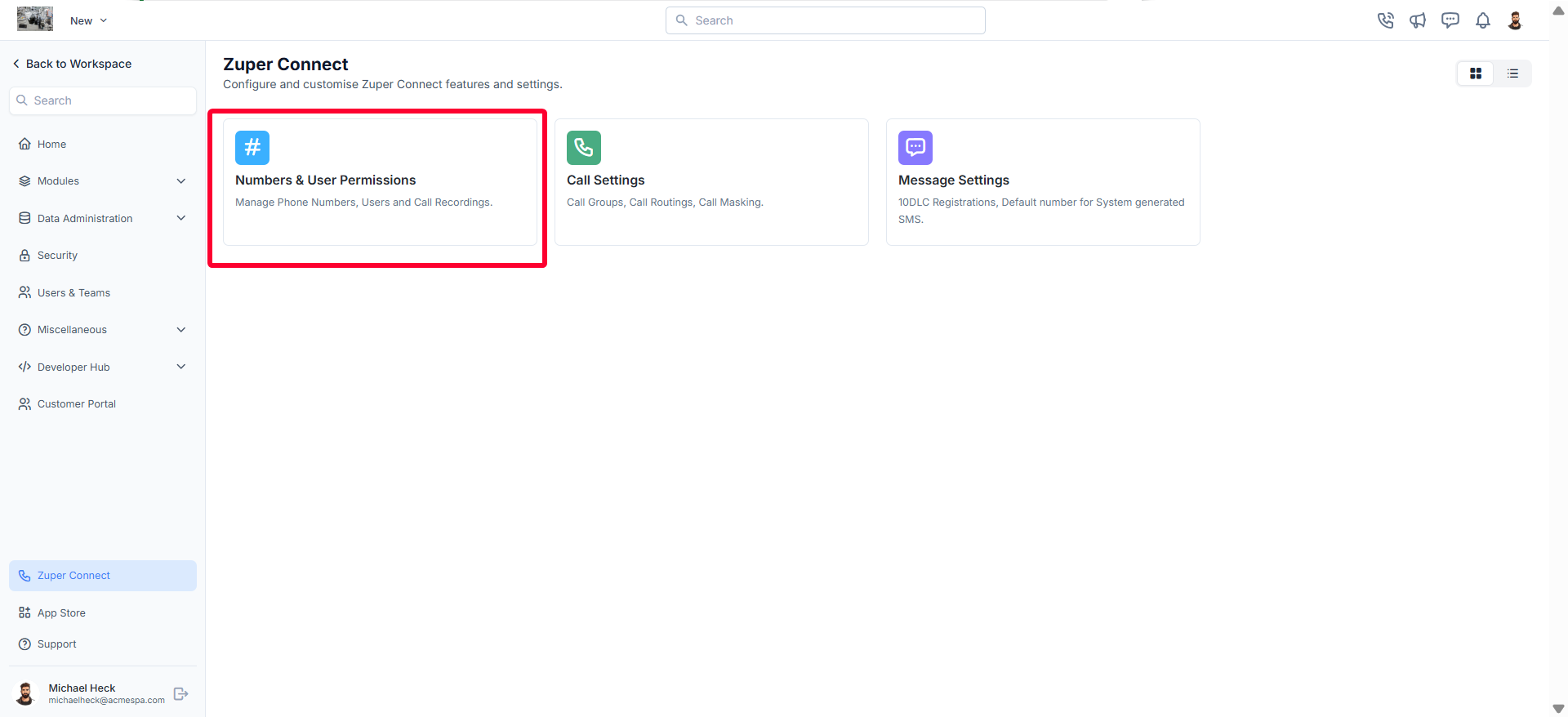1568x717 pixels.
Task: Click the Zuper Connect page heading
Action: (x=286, y=65)
